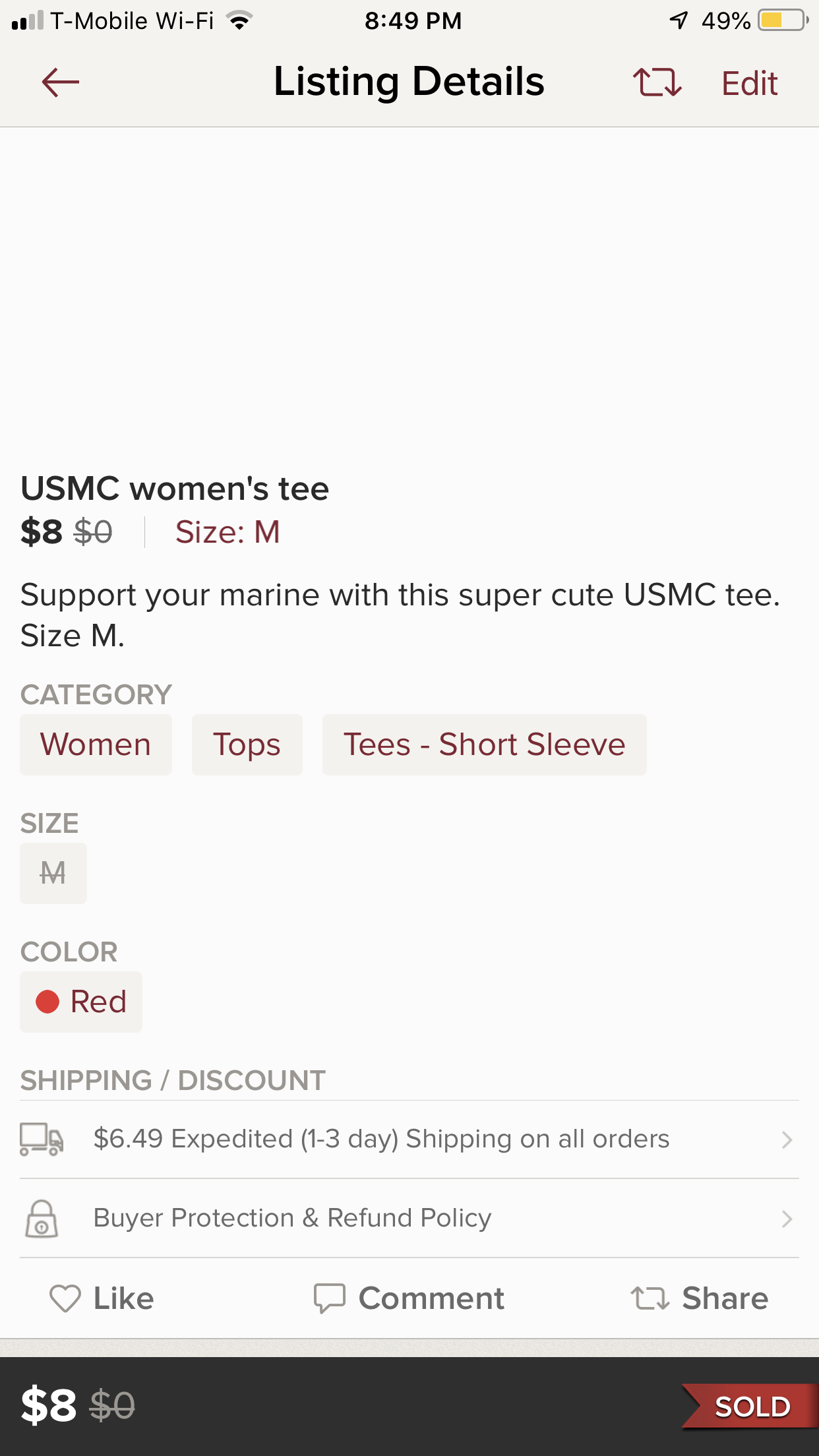Tap the listing photo area
The image size is (819, 1456).
[x=409, y=290]
